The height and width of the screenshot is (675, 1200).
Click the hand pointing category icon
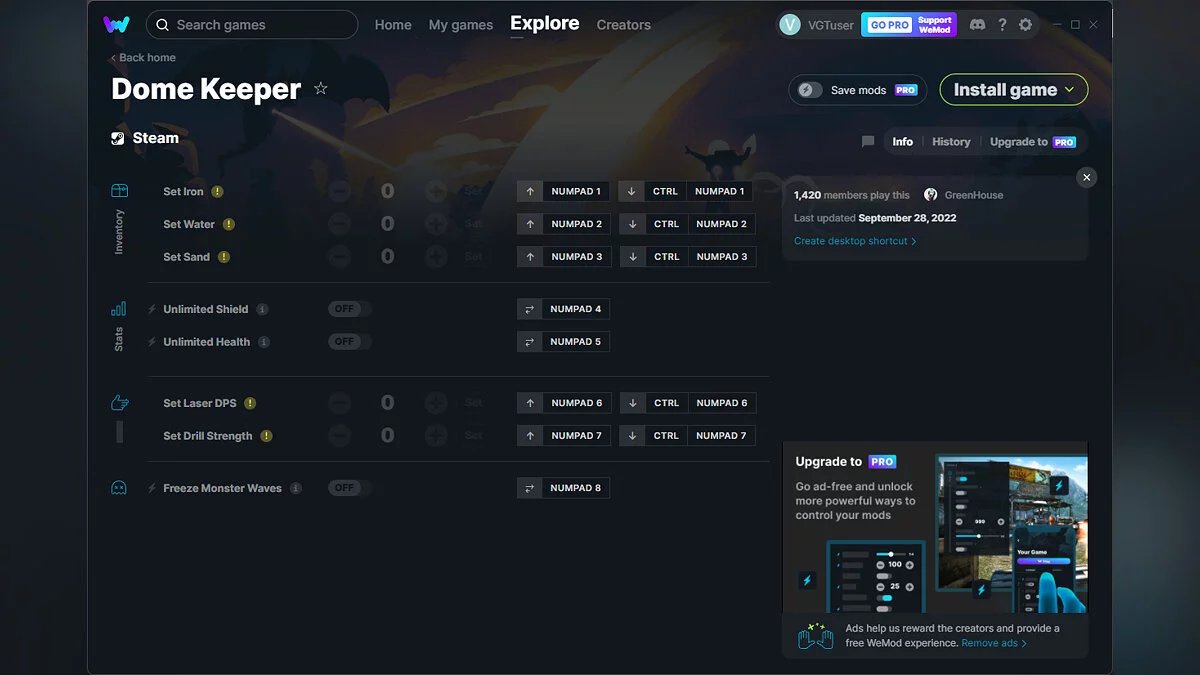click(x=119, y=403)
